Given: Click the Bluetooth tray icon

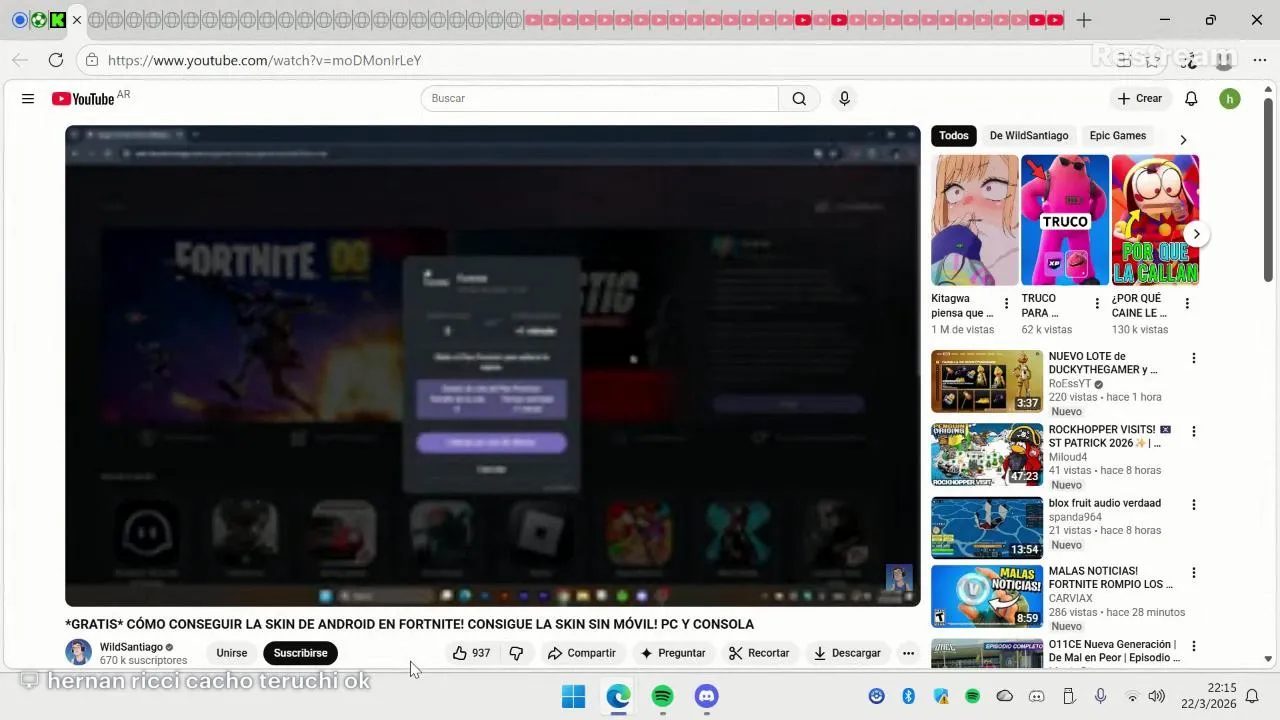Looking at the screenshot, I should [909, 696].
